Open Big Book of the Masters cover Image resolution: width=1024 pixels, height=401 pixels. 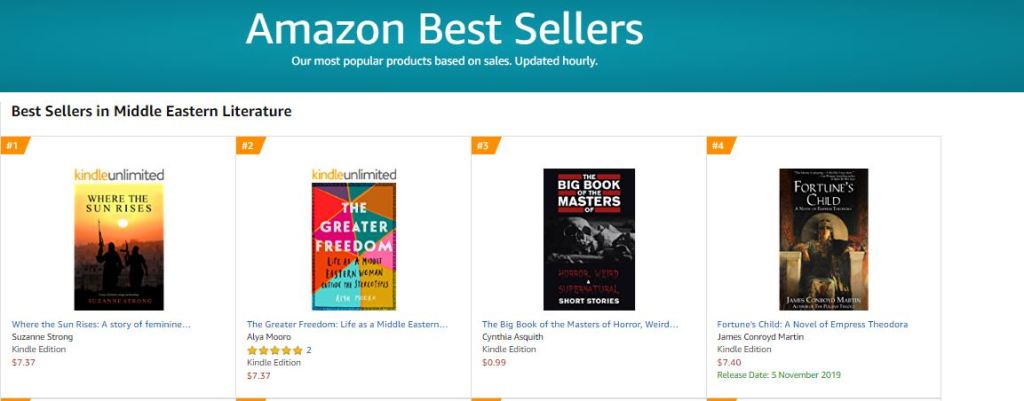coord(589,239)
